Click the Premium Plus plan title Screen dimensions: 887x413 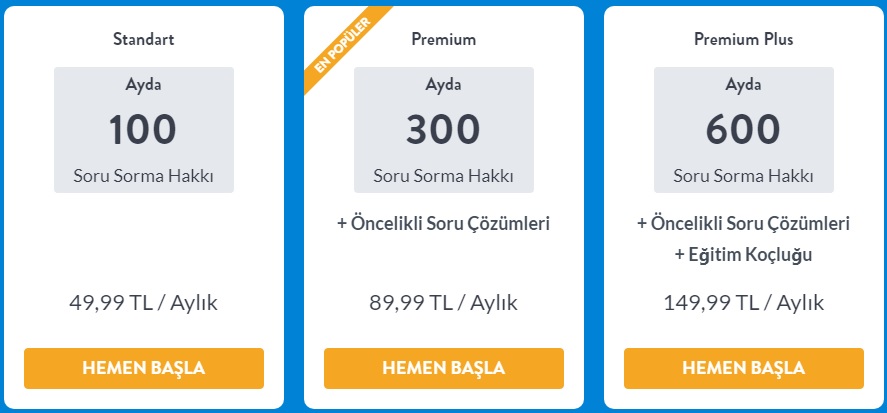coord(743,40)
